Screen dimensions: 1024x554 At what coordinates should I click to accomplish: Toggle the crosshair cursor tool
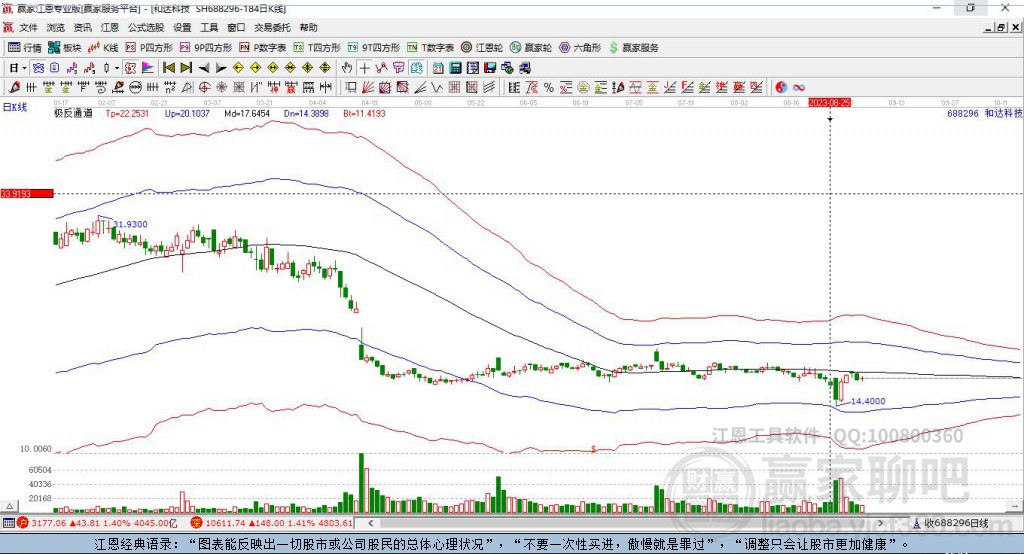point(364,68)
